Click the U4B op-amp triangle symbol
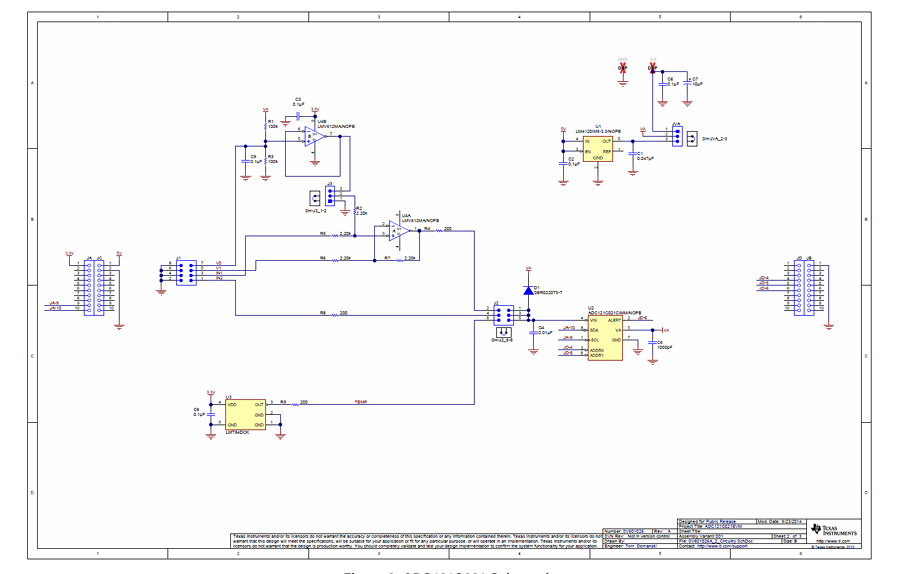 (315, 137)
